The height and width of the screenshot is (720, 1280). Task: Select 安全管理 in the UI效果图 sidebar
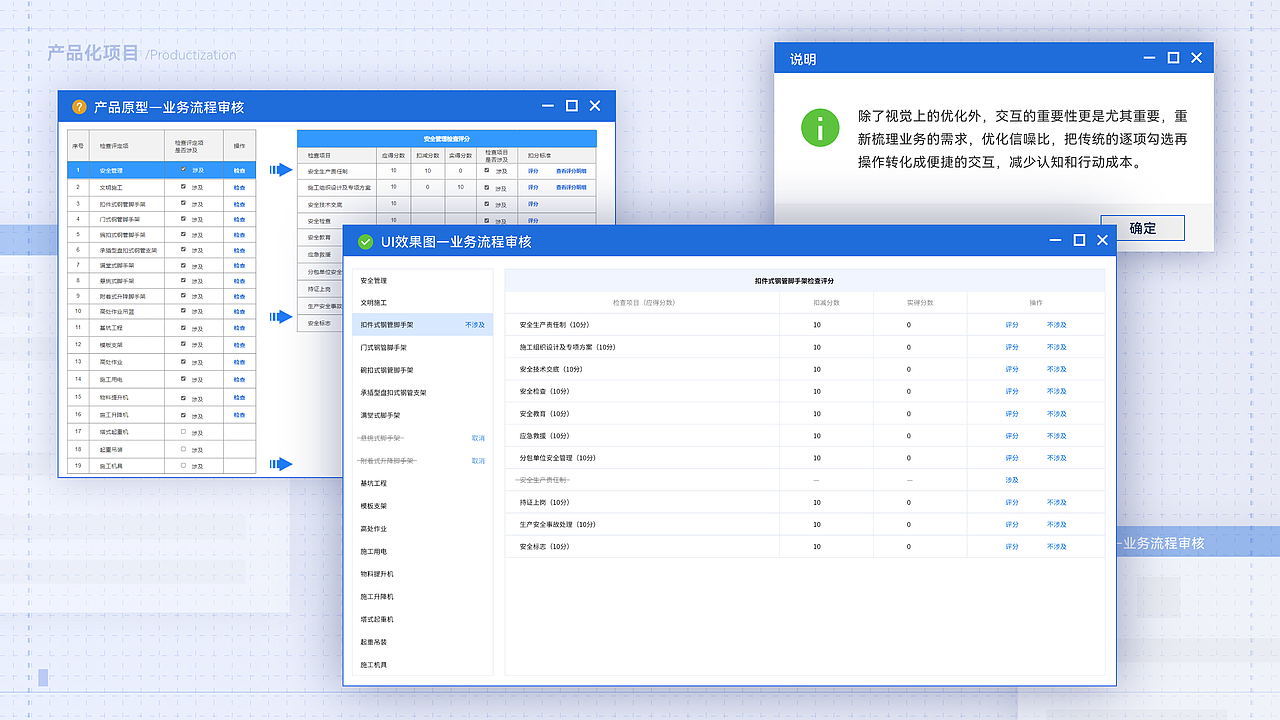tap(373, 281)
